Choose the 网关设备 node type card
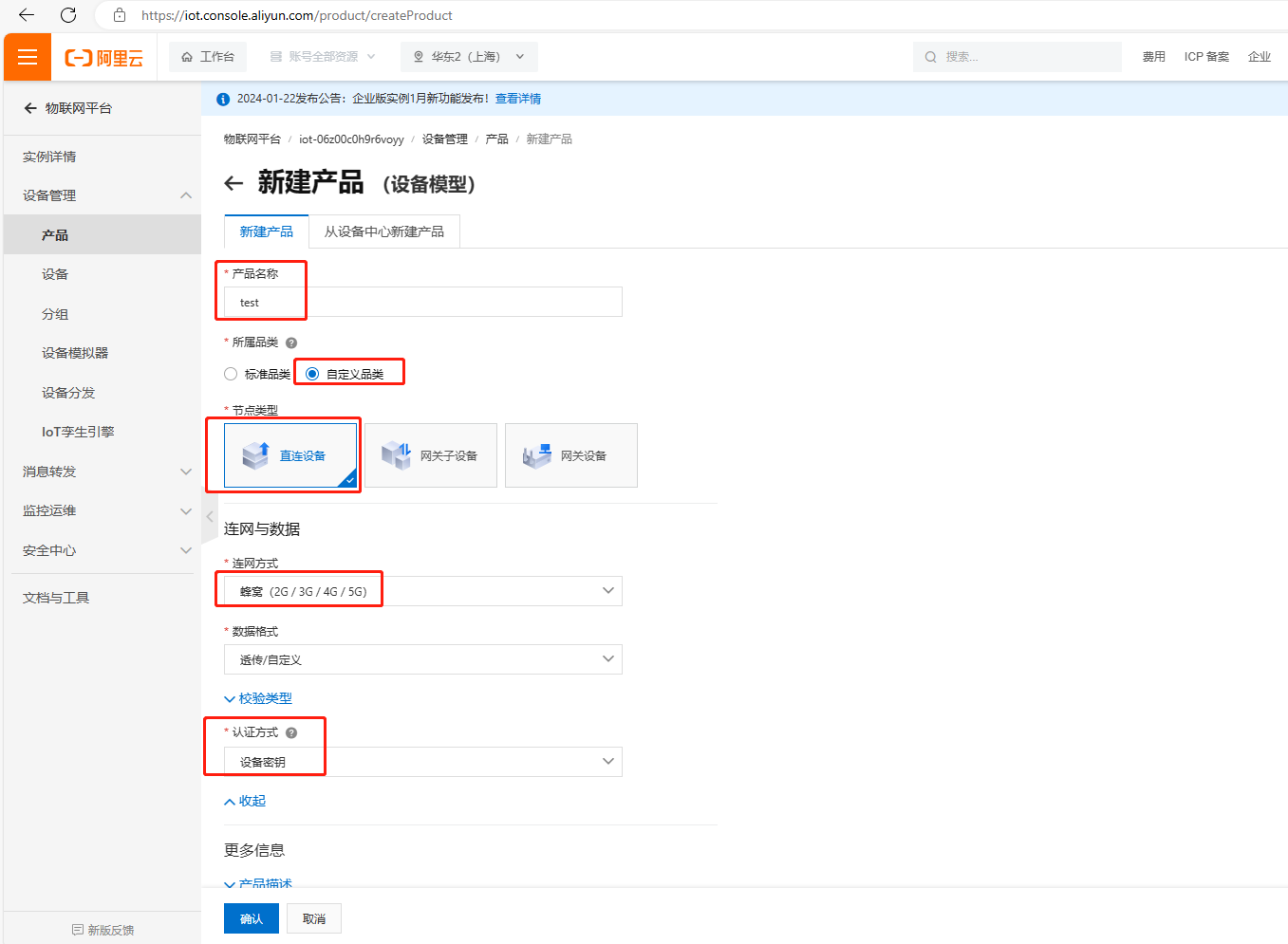This screenshot has height=944, width=1288. pos(571,455)
